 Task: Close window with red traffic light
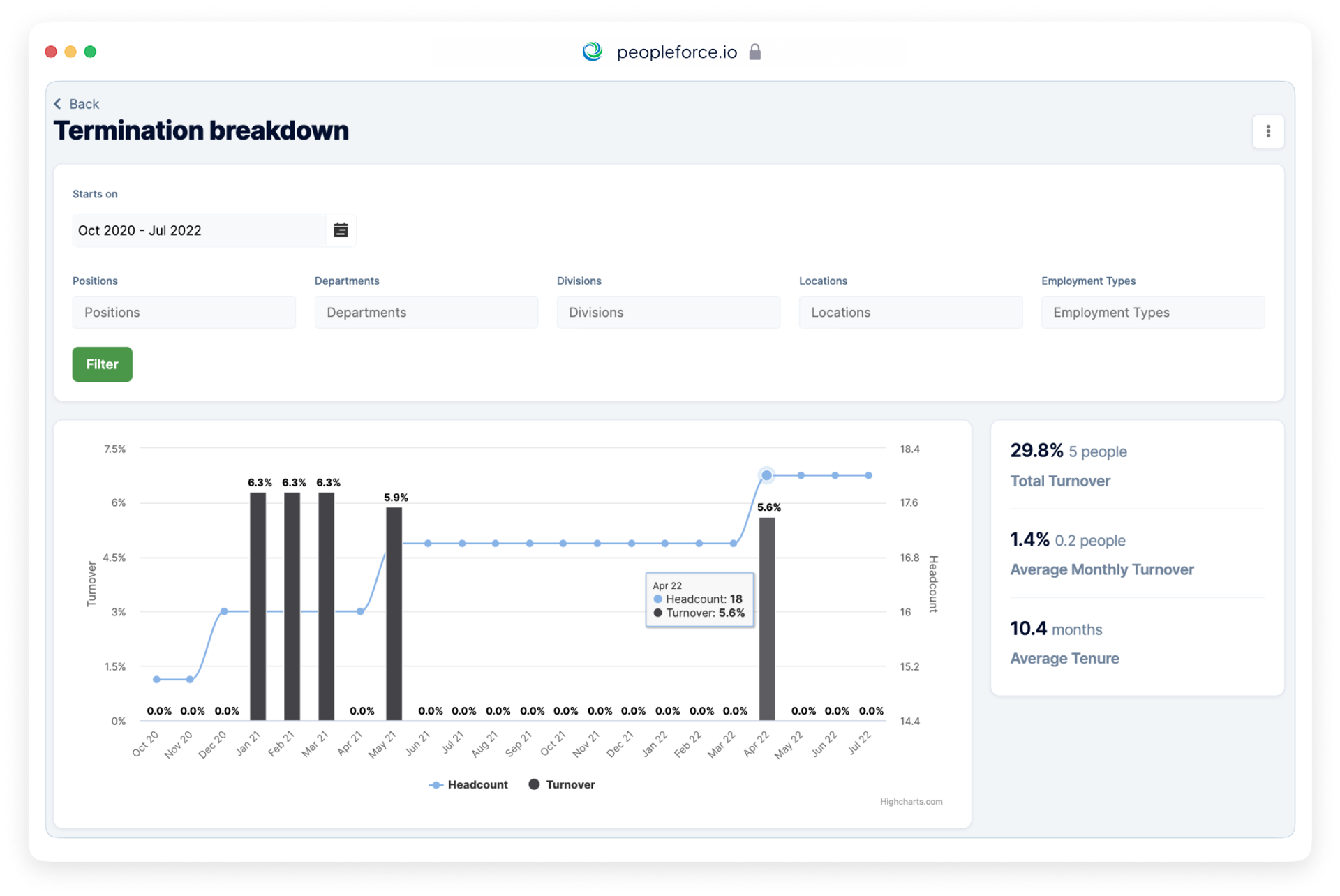51,52
